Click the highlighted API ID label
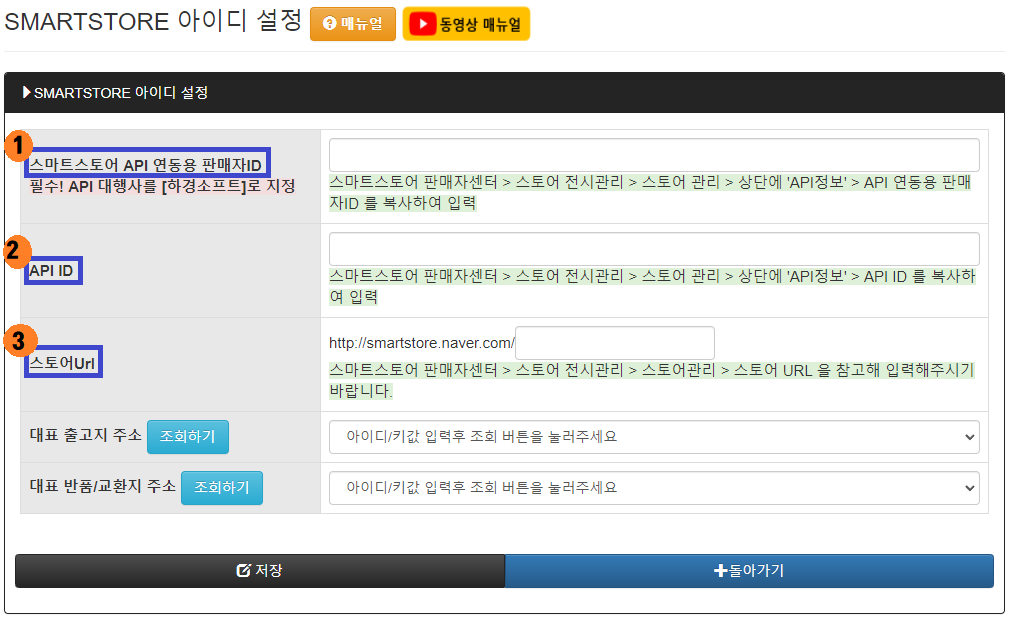 click(54, 270)
